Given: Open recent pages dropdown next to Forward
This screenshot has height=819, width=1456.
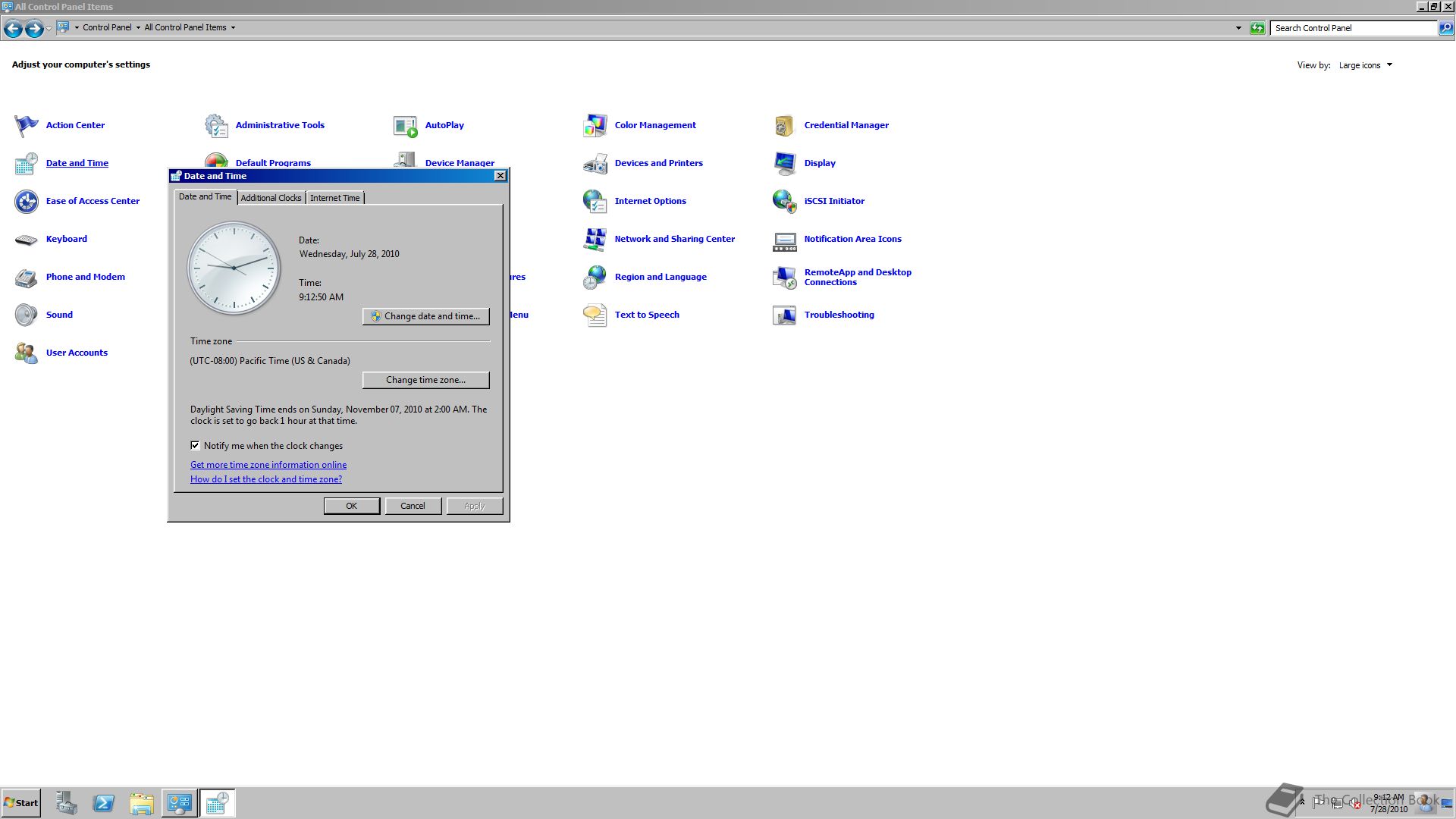Looking at the screenshot, I should point(49,29).
